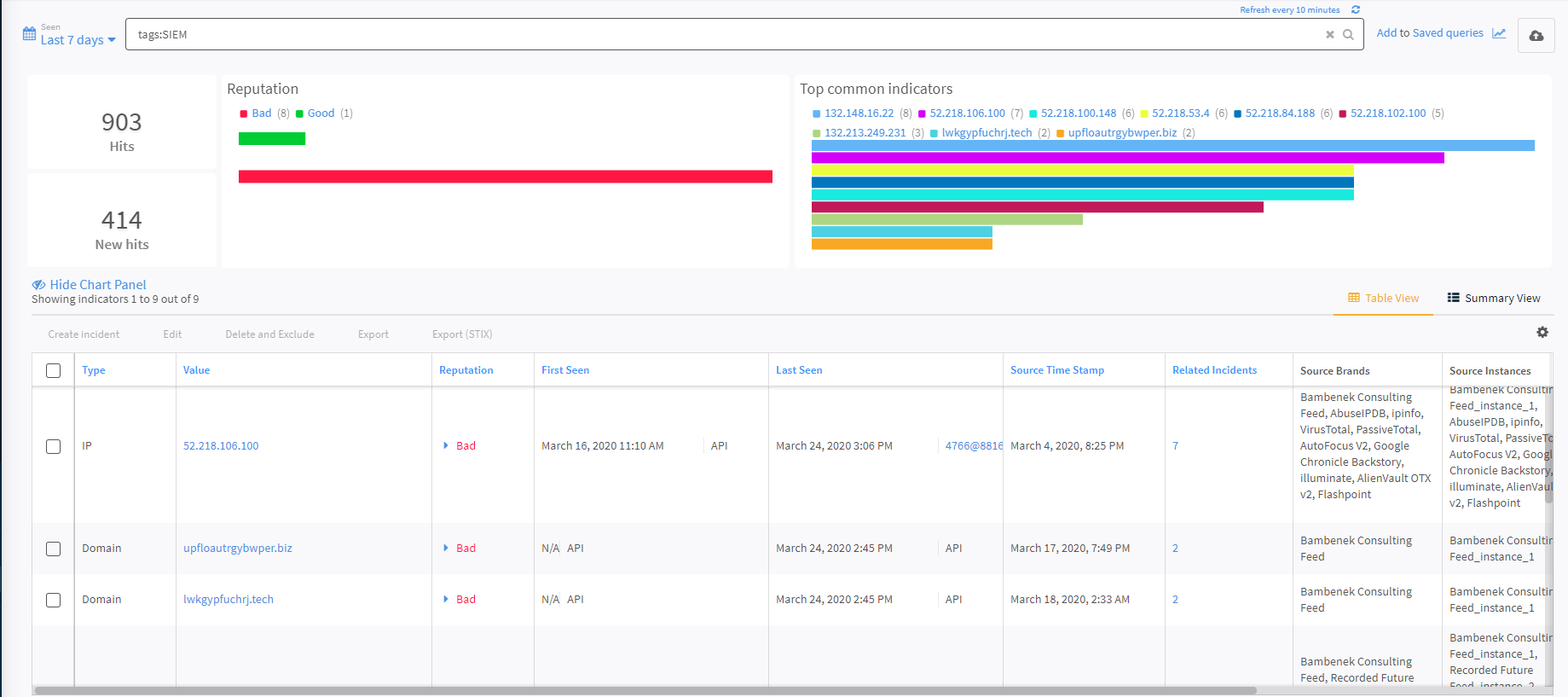1568x697 pixels.
Task: Check the row for upfloautrgybwper.biz
Action: (53, 549)
